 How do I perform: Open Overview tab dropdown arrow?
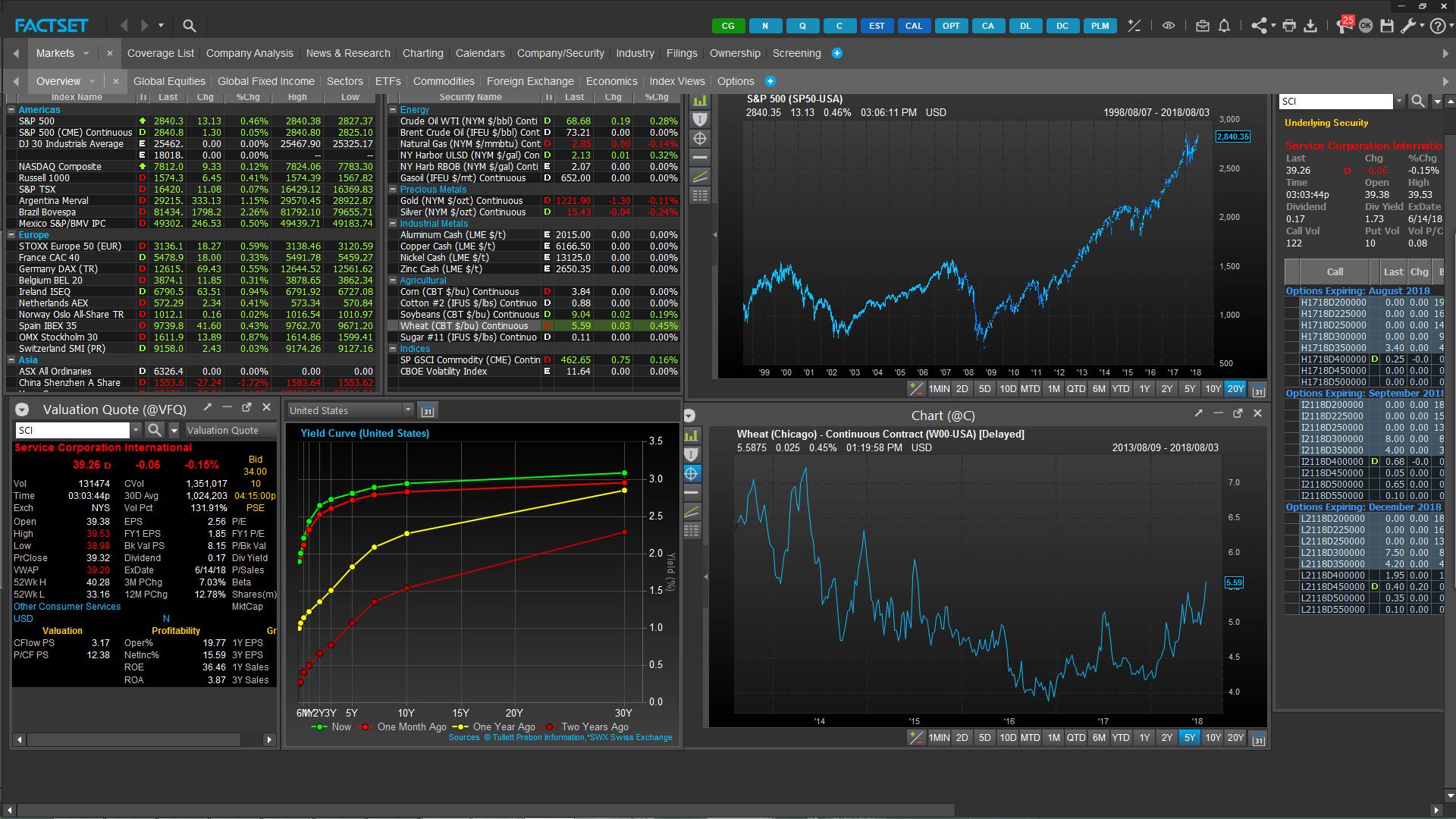[x=93, y=81]
